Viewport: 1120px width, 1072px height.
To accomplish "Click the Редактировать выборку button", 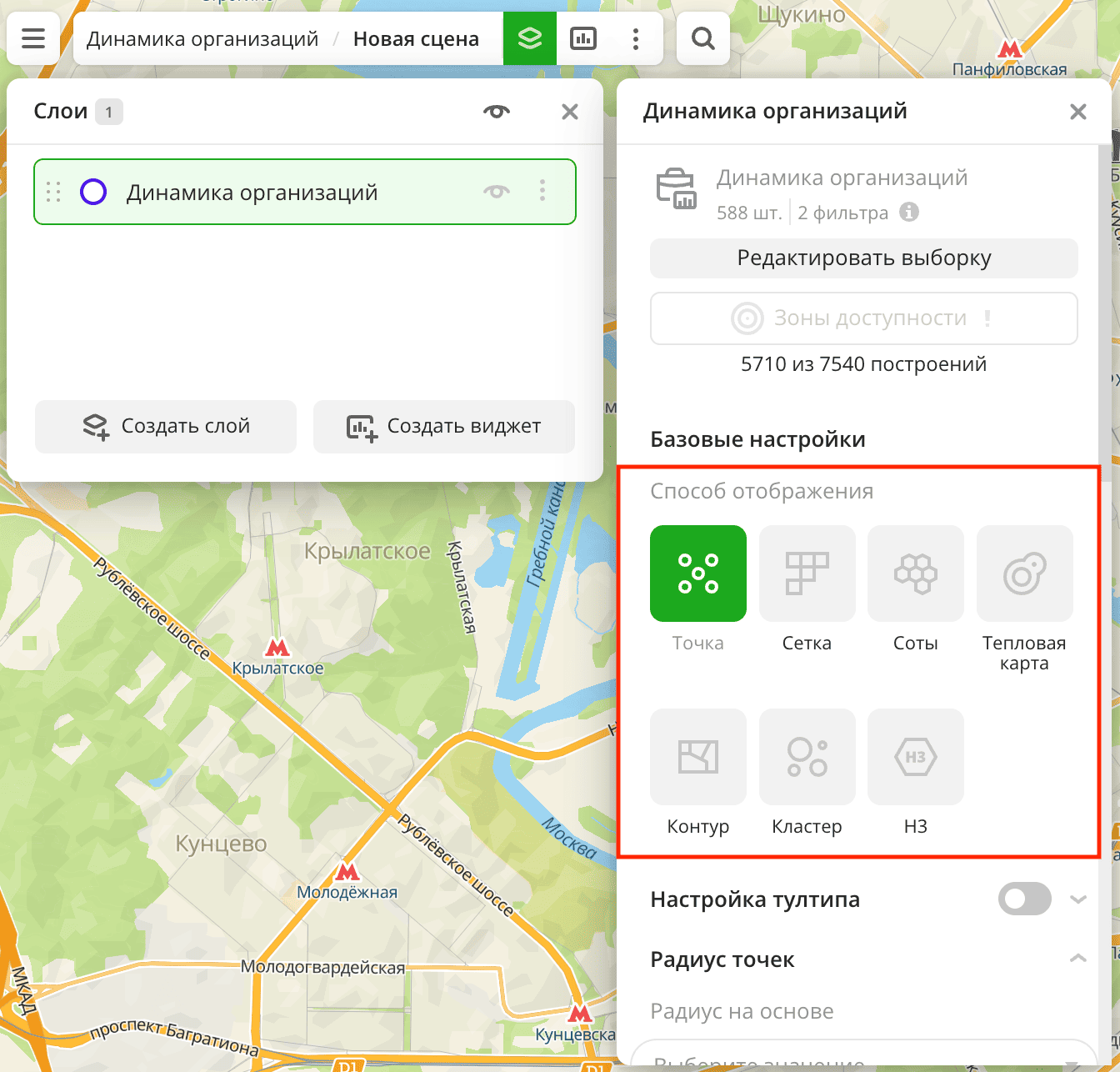I will (863, 258).
